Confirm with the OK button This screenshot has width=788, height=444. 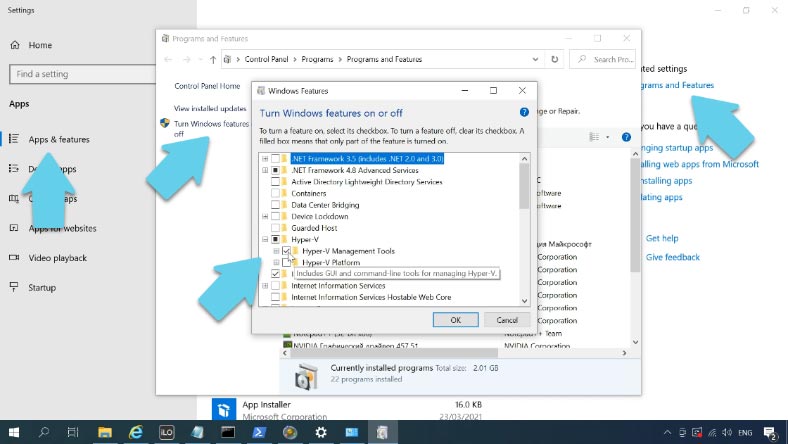click(455, 320)
